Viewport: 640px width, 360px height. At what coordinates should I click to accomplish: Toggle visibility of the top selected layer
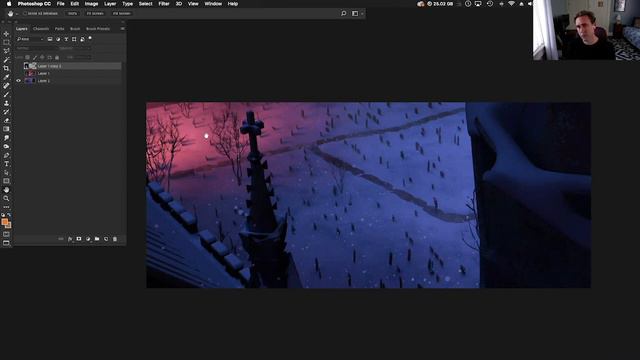[x=18, y=66]
